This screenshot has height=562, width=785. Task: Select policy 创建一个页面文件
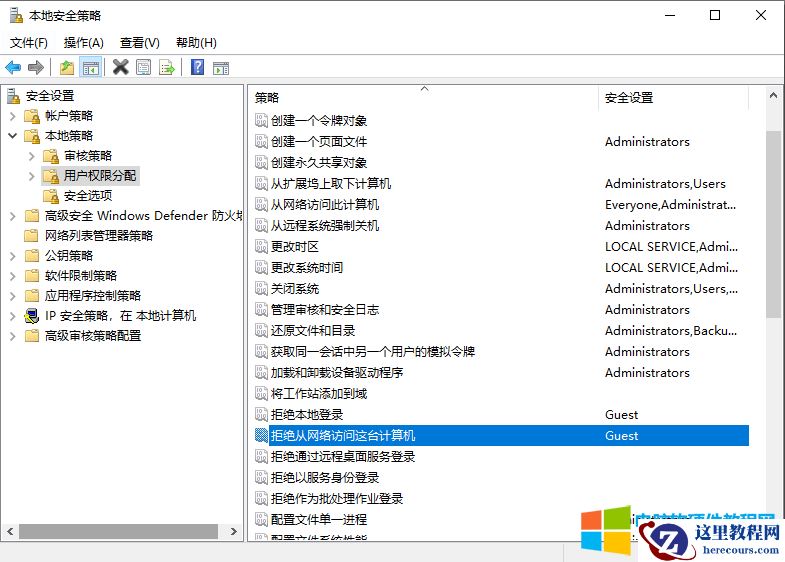click(x=319, y=142)
